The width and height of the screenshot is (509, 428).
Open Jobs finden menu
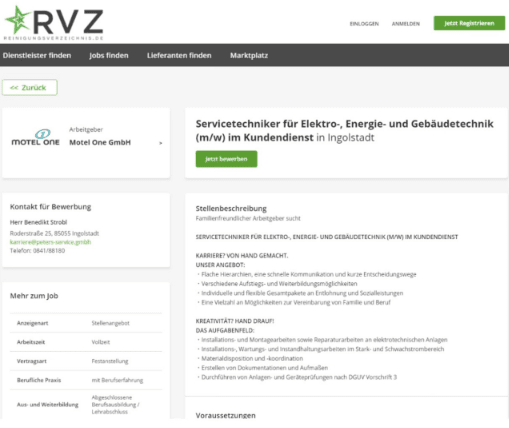tap(109, 55)
